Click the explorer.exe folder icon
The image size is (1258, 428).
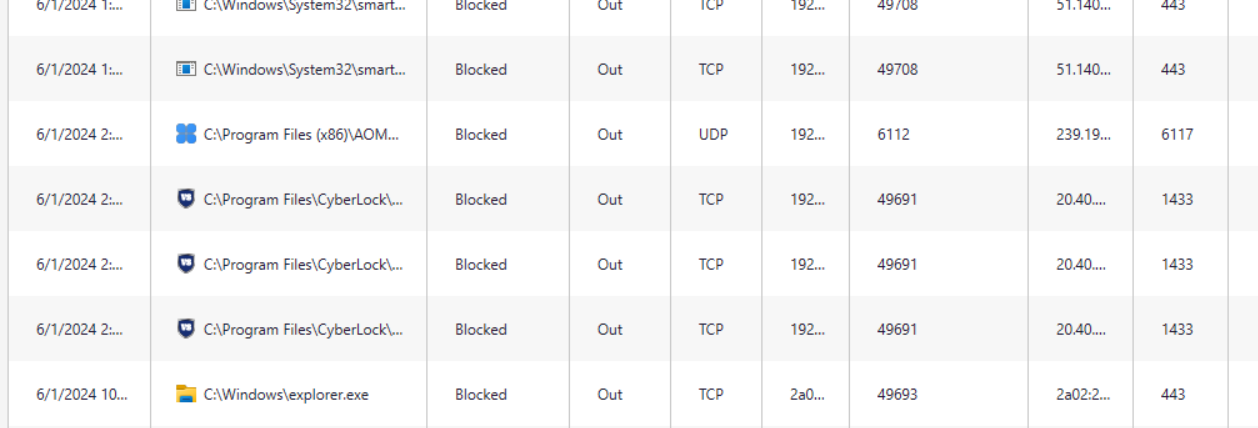[x=186, y=394]
